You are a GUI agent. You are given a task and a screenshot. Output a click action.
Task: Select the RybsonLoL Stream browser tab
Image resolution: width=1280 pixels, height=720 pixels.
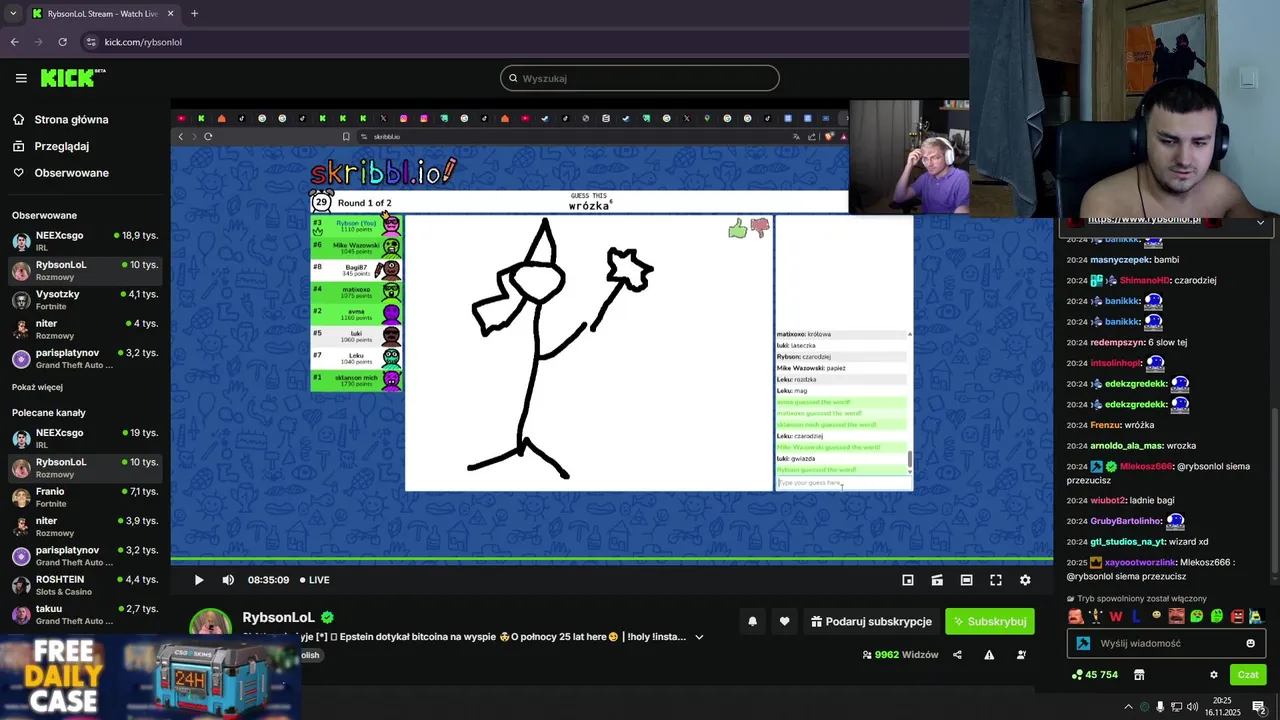pyautogui.click(x=103, y=14)
